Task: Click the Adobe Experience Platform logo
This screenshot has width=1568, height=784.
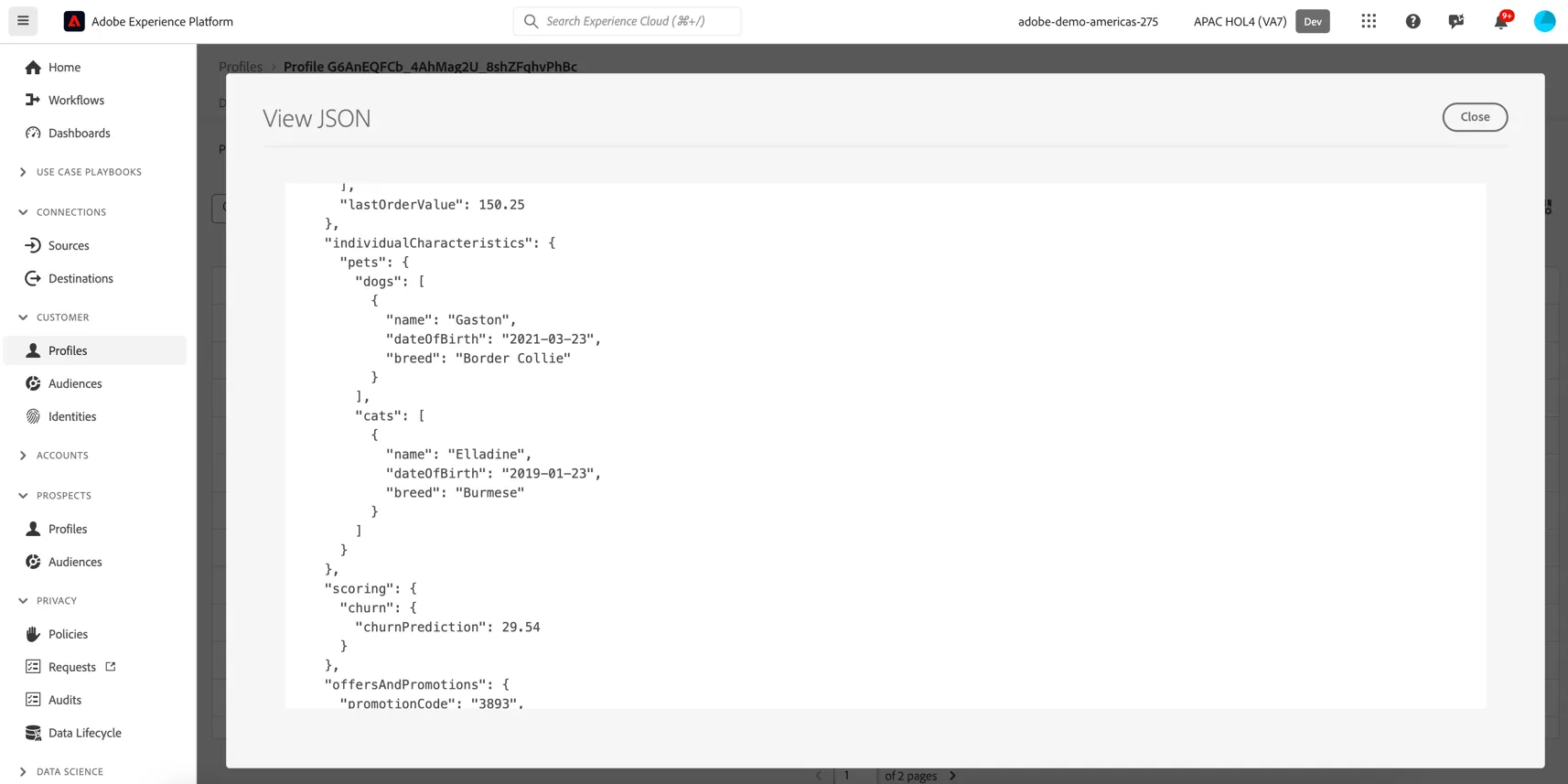Action: click(x=74, y=21)
